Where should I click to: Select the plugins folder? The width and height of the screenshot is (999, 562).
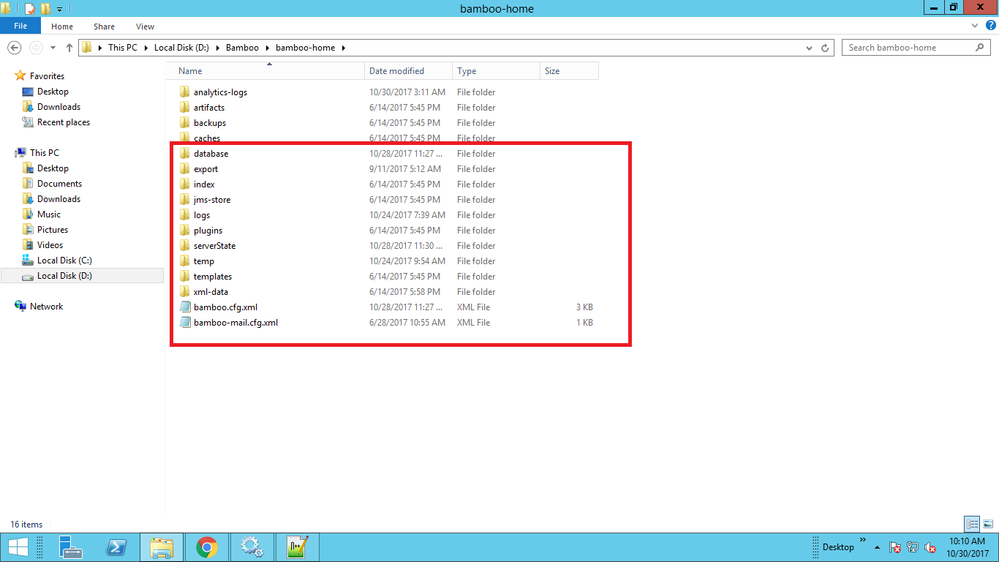tap(208, 230)
